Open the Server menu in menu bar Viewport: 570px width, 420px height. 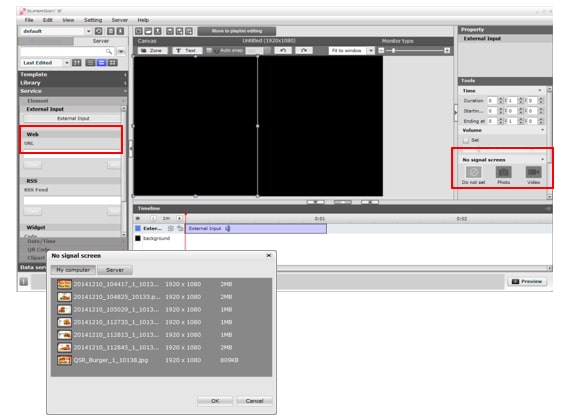(x=120, y=20)
